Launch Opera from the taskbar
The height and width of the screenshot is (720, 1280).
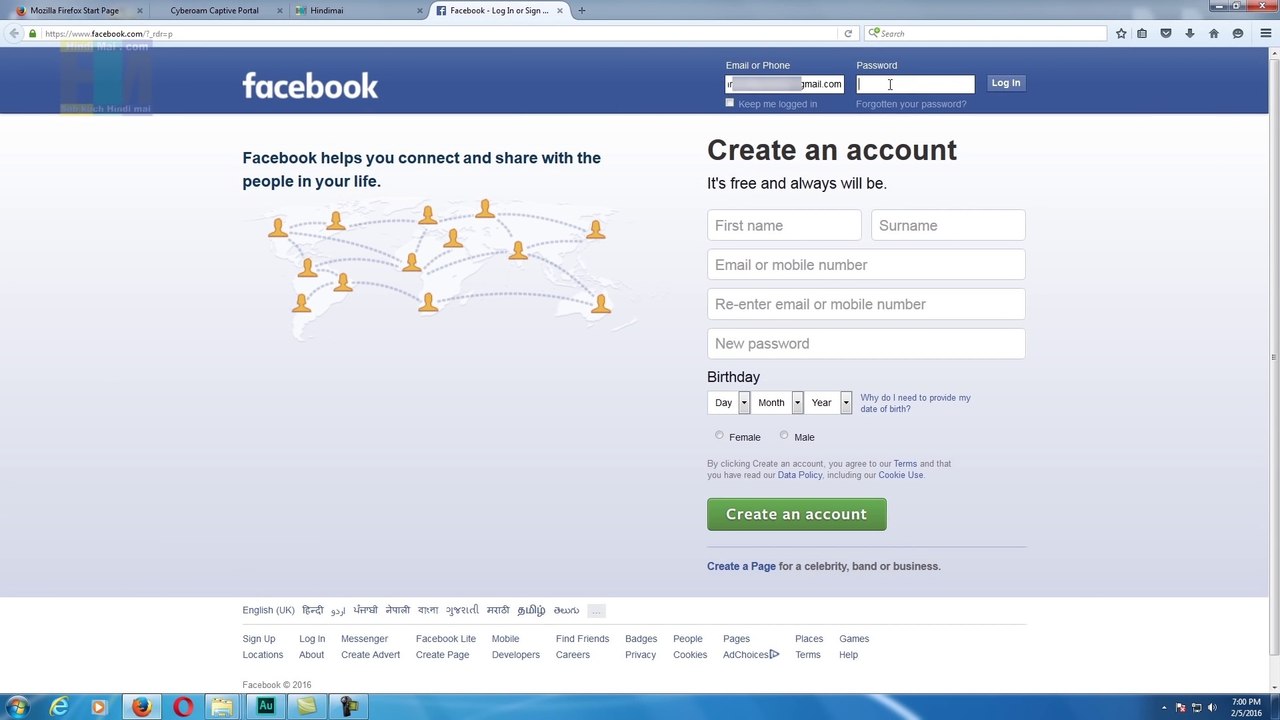coord(182,707)
